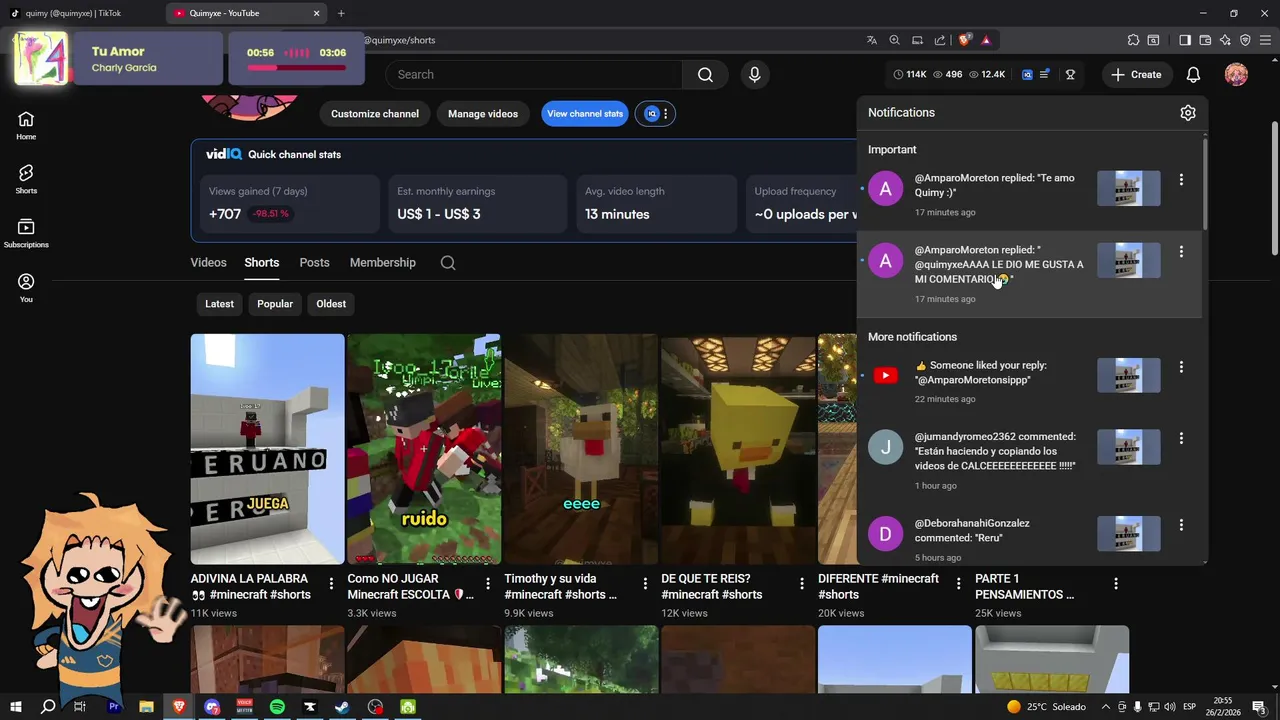Viewport: 1280px width, 720px height.
Task: Open Brave Leo AI sparkle icon
Action: 1225,40
